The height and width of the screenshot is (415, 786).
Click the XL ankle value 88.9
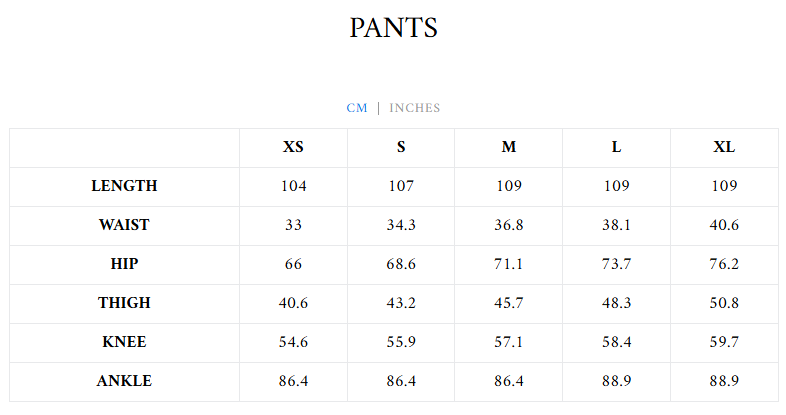coord(724,381)
